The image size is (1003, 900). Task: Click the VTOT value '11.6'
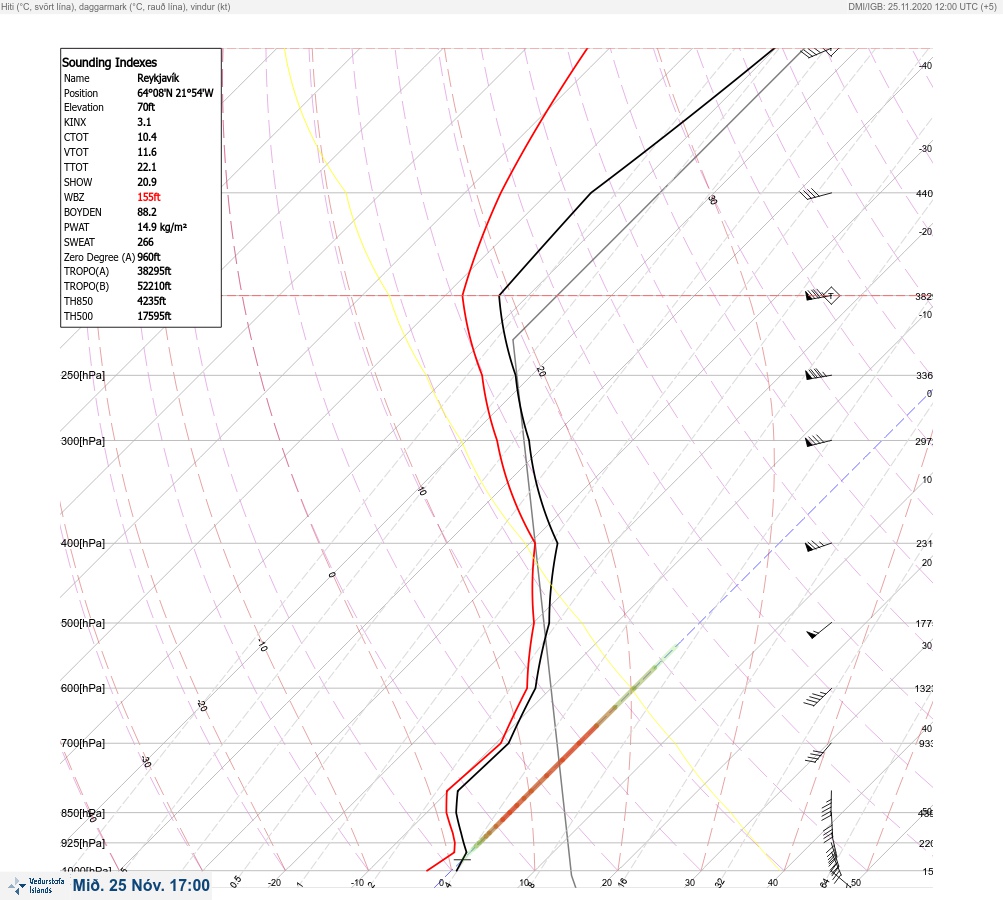(146, 152)
